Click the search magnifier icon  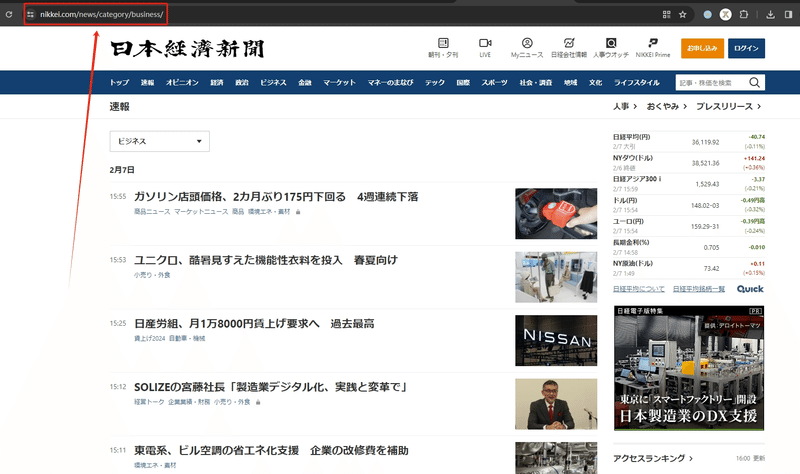pos(755,82)
